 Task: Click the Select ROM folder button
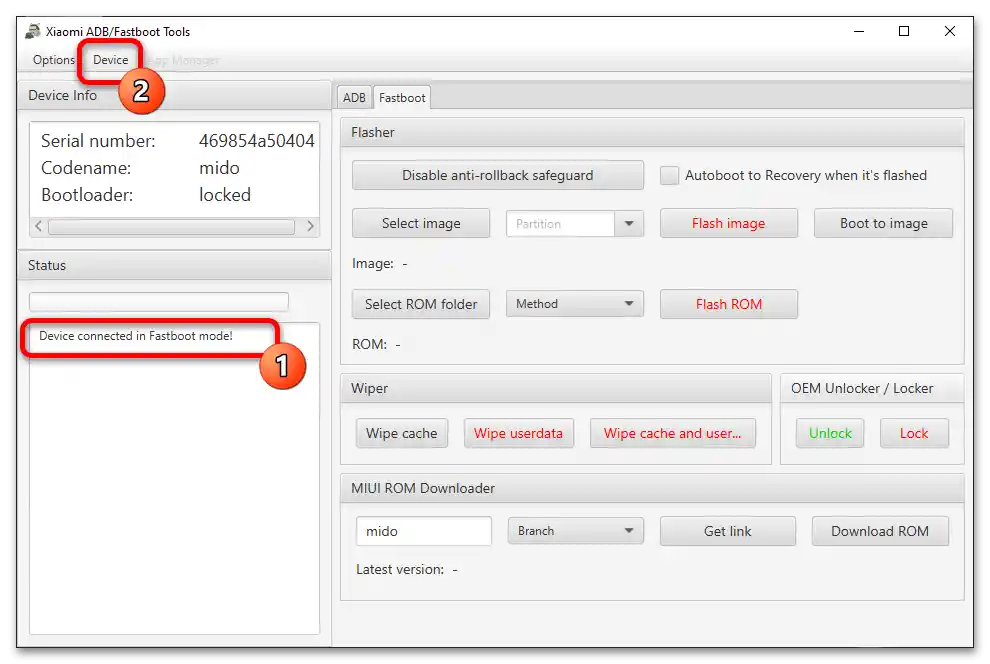point(421,304)
